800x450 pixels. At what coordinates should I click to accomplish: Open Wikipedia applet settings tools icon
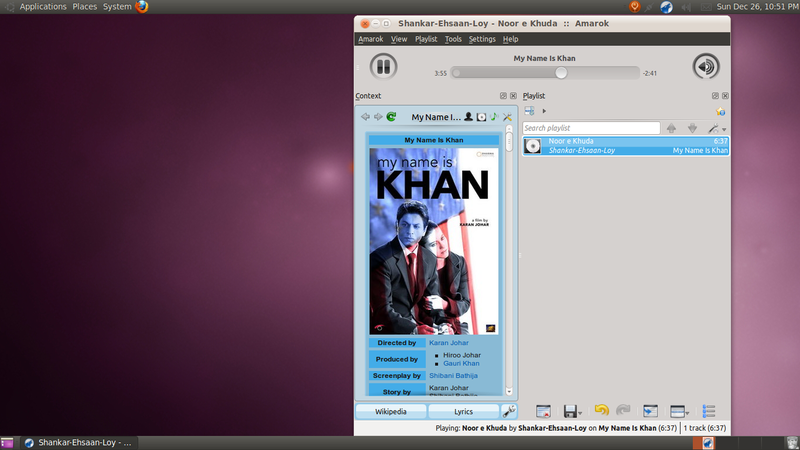(507, 117)
